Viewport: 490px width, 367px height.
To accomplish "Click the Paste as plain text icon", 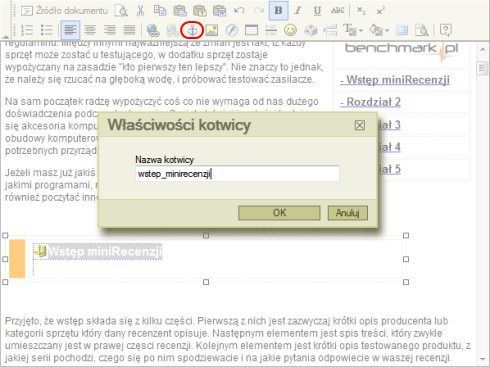I will 200,11.
